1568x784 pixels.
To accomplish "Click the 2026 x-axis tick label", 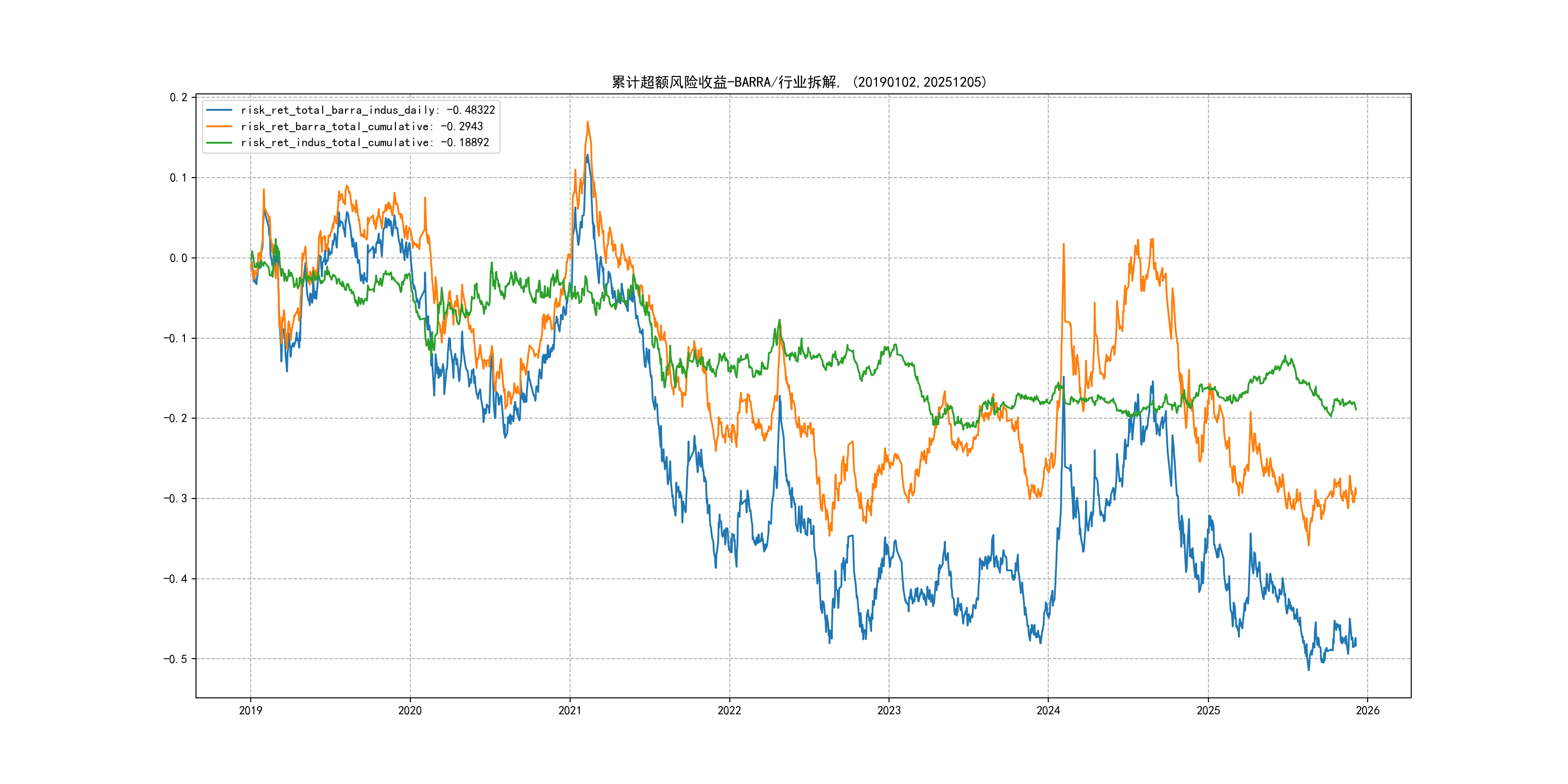I will (1368, 710).
